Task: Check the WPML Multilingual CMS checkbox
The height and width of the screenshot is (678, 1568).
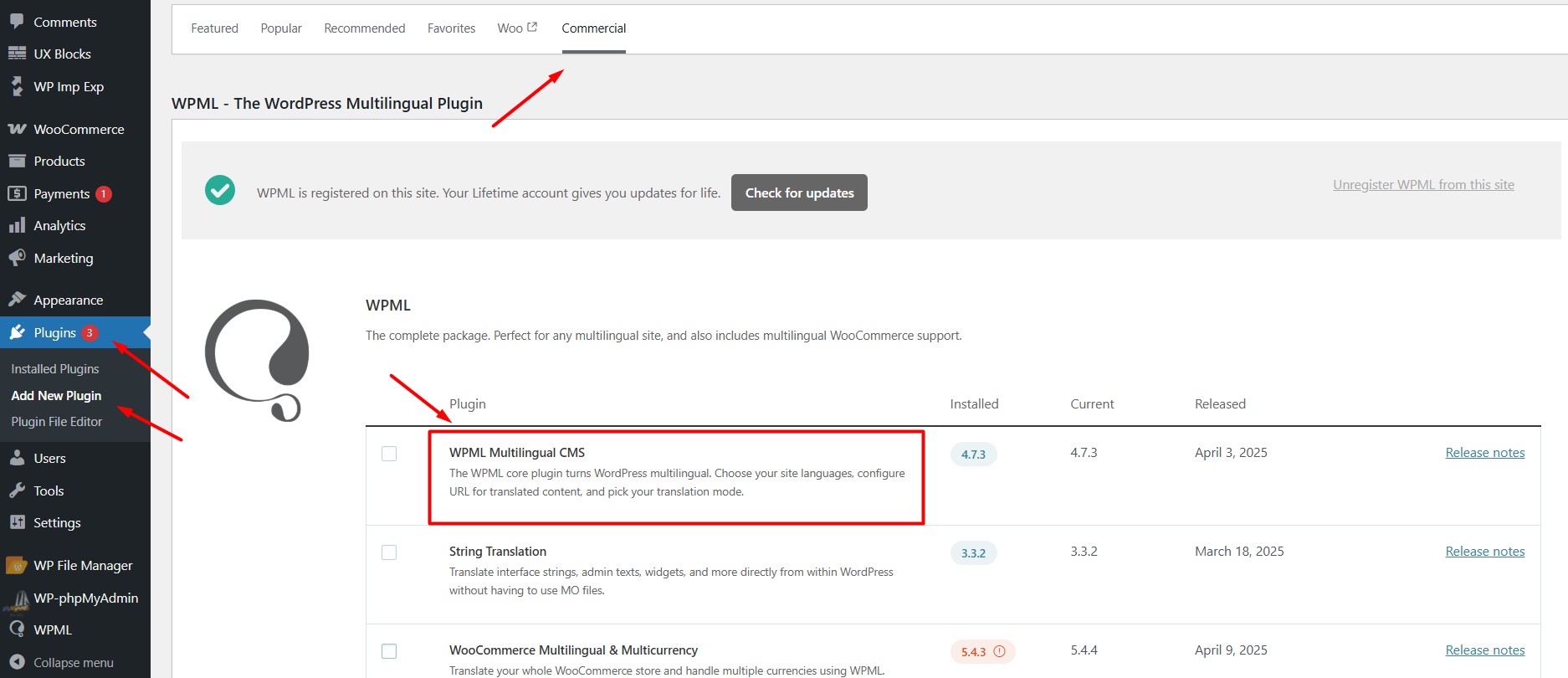Action: point(389,454)
